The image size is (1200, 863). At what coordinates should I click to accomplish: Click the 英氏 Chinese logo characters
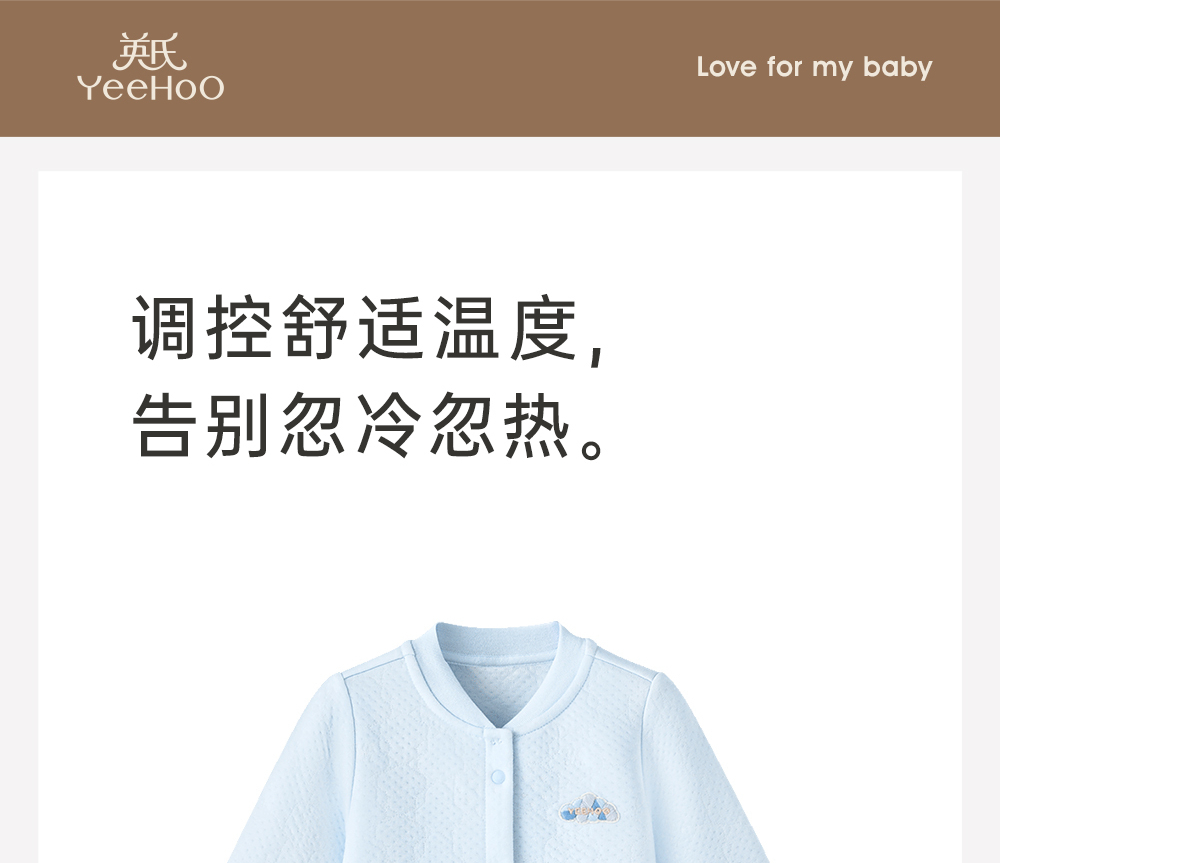[x=150, y=52]
